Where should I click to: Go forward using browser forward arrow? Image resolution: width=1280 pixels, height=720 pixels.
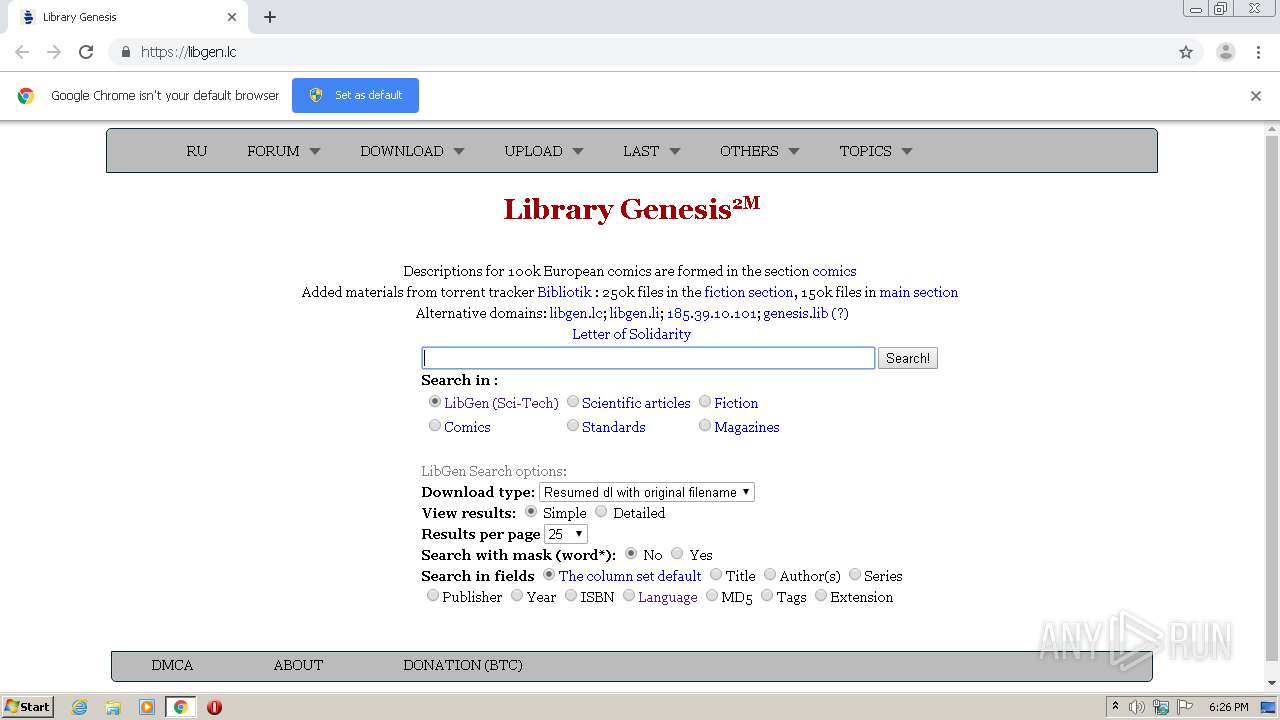[54, 52]
